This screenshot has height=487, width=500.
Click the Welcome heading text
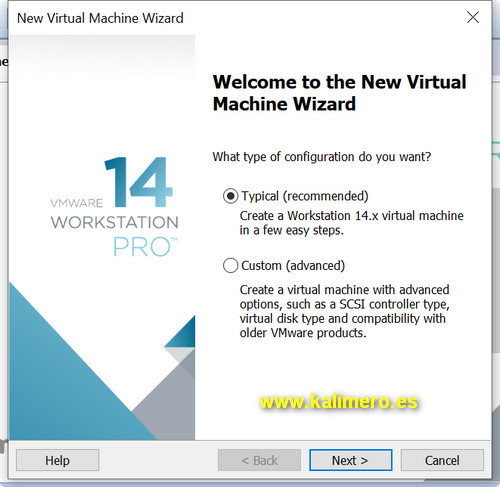[339, 93]
